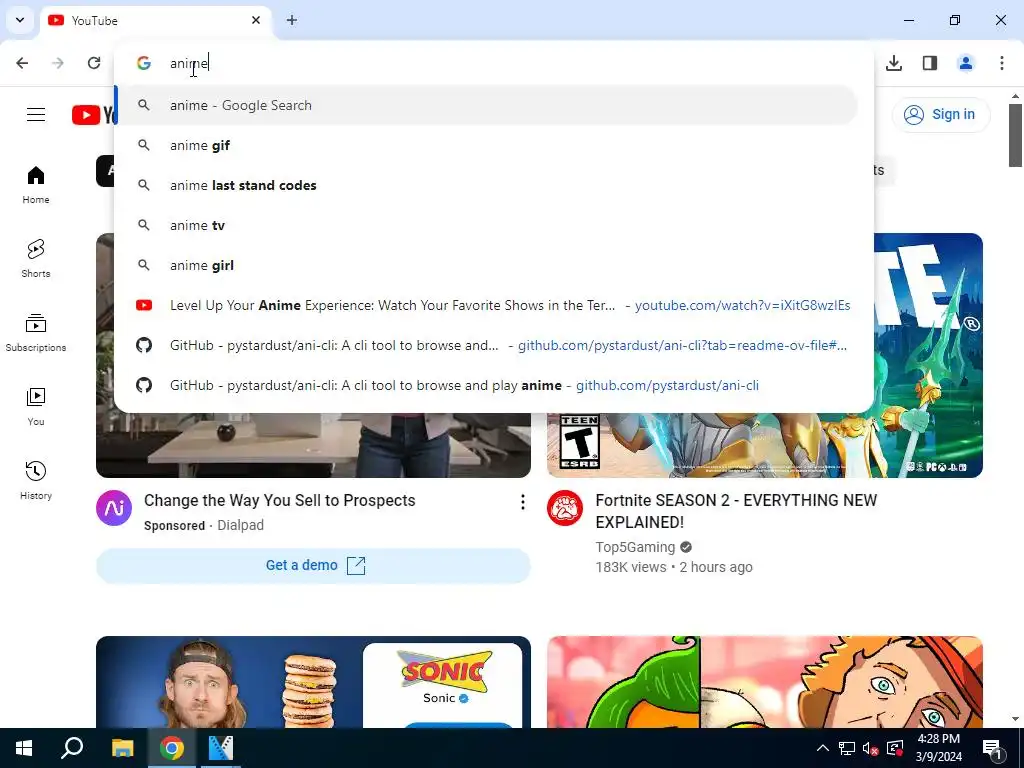The height and width of the screenshot is (768, 1024).
Task: Click the Chrome taskbar icon
Action: (172, 748)
